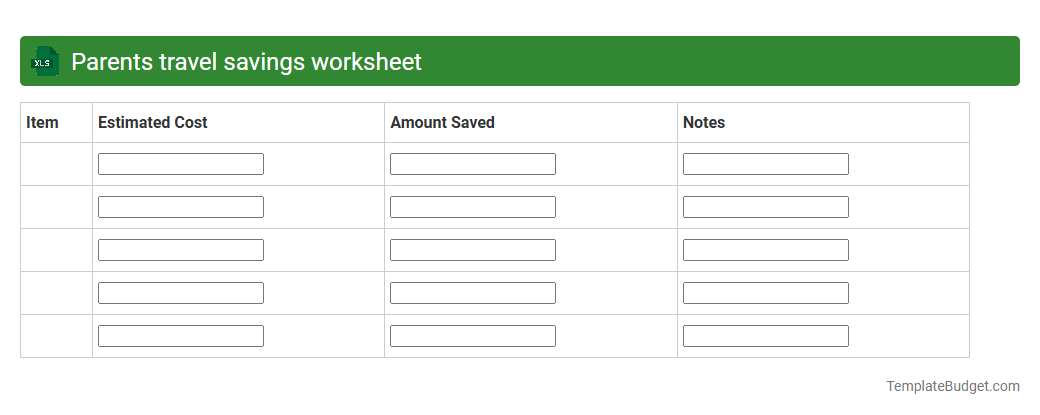Focus the second row Notes field
This screenshot has width=1040, height=415.
point(766,207)
